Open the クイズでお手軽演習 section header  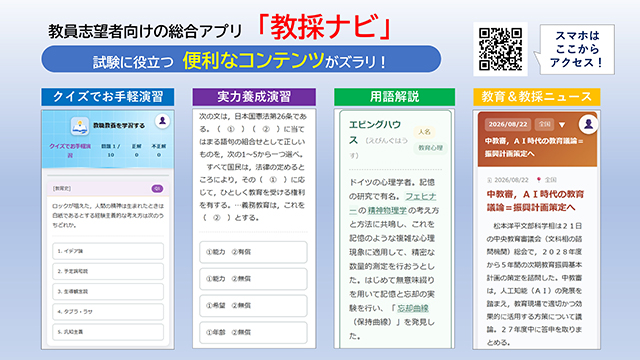(108, 97)
